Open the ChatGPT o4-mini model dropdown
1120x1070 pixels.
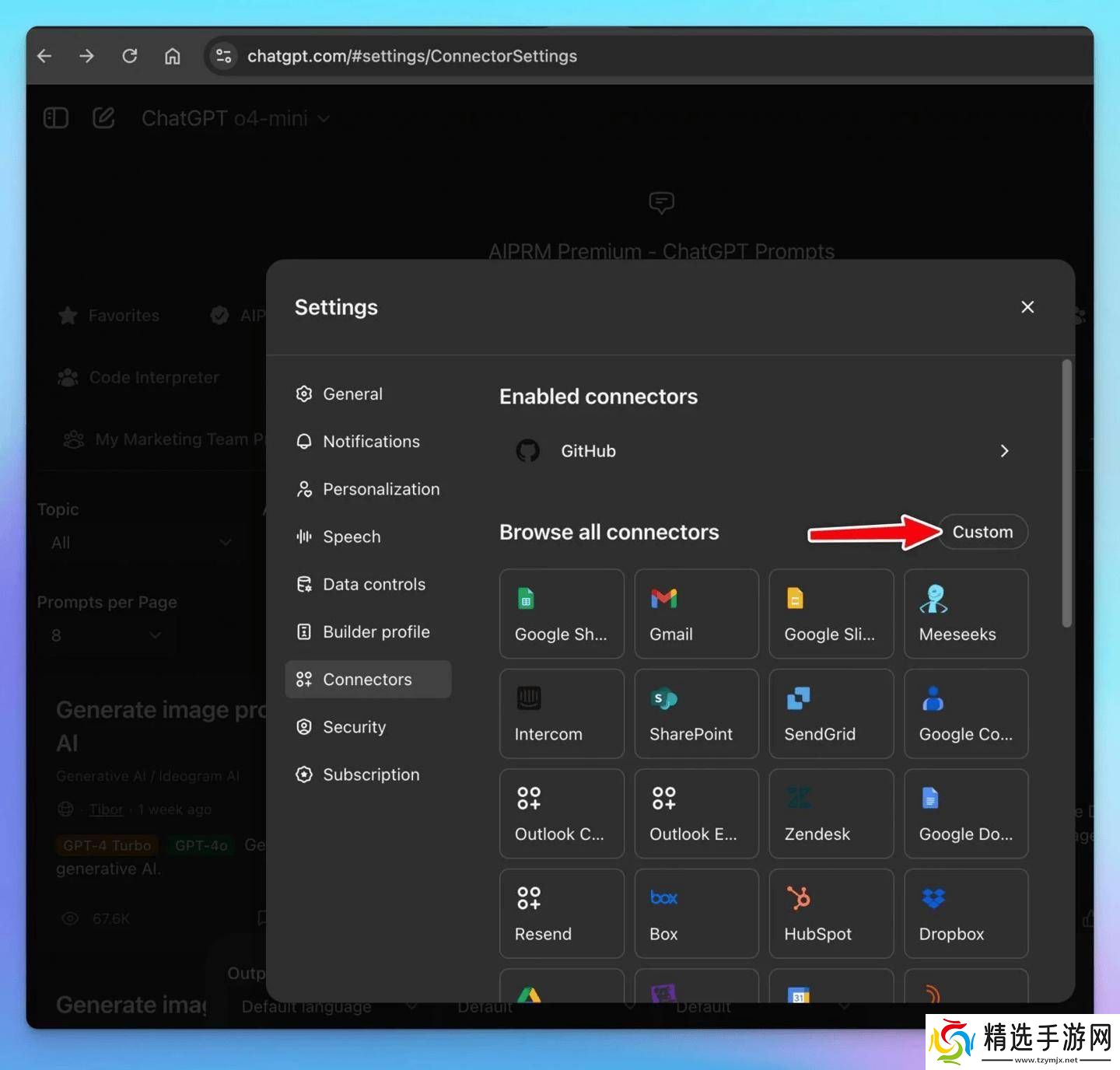(x=235, y=118)
